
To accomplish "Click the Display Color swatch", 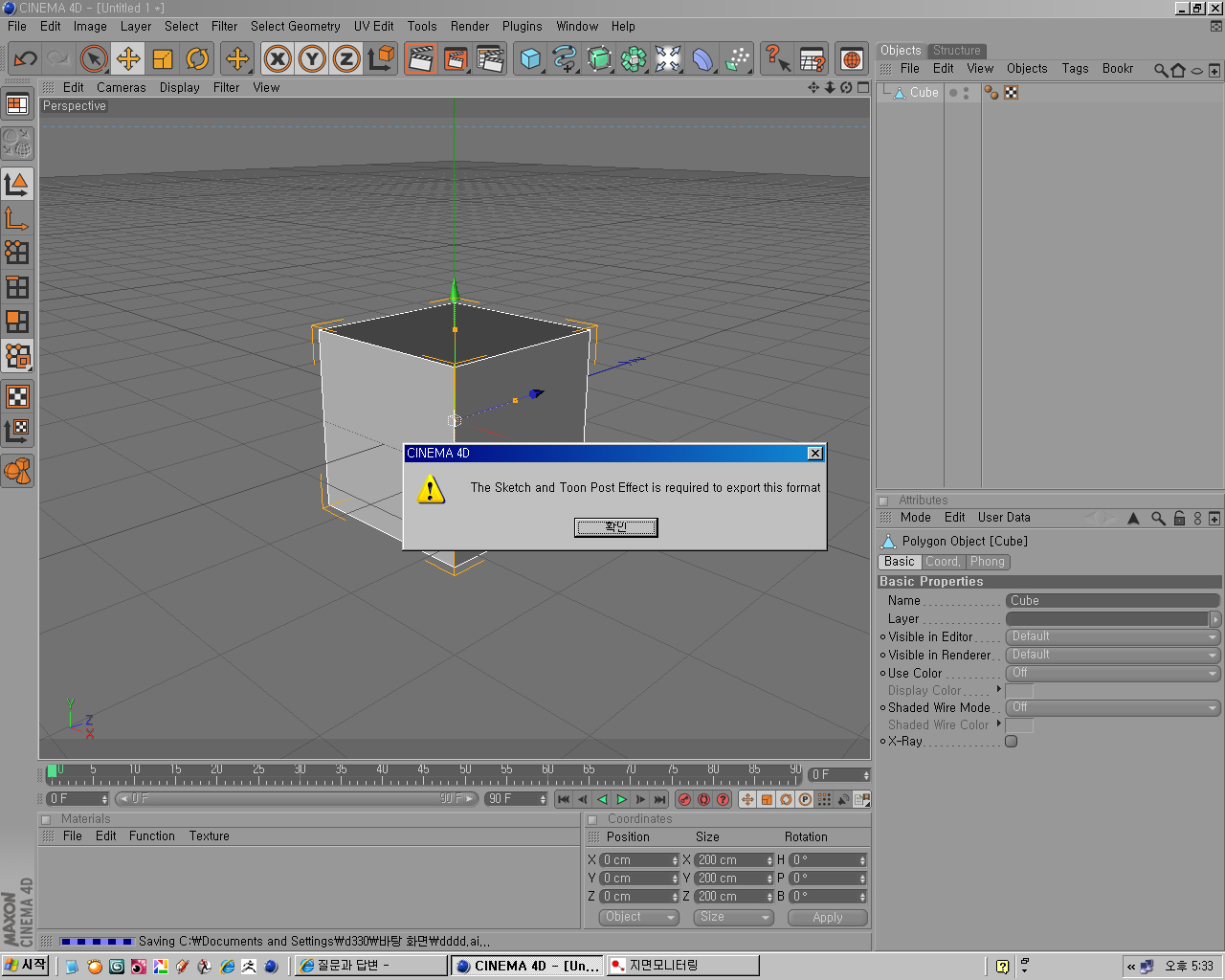I will point(1019,691).
